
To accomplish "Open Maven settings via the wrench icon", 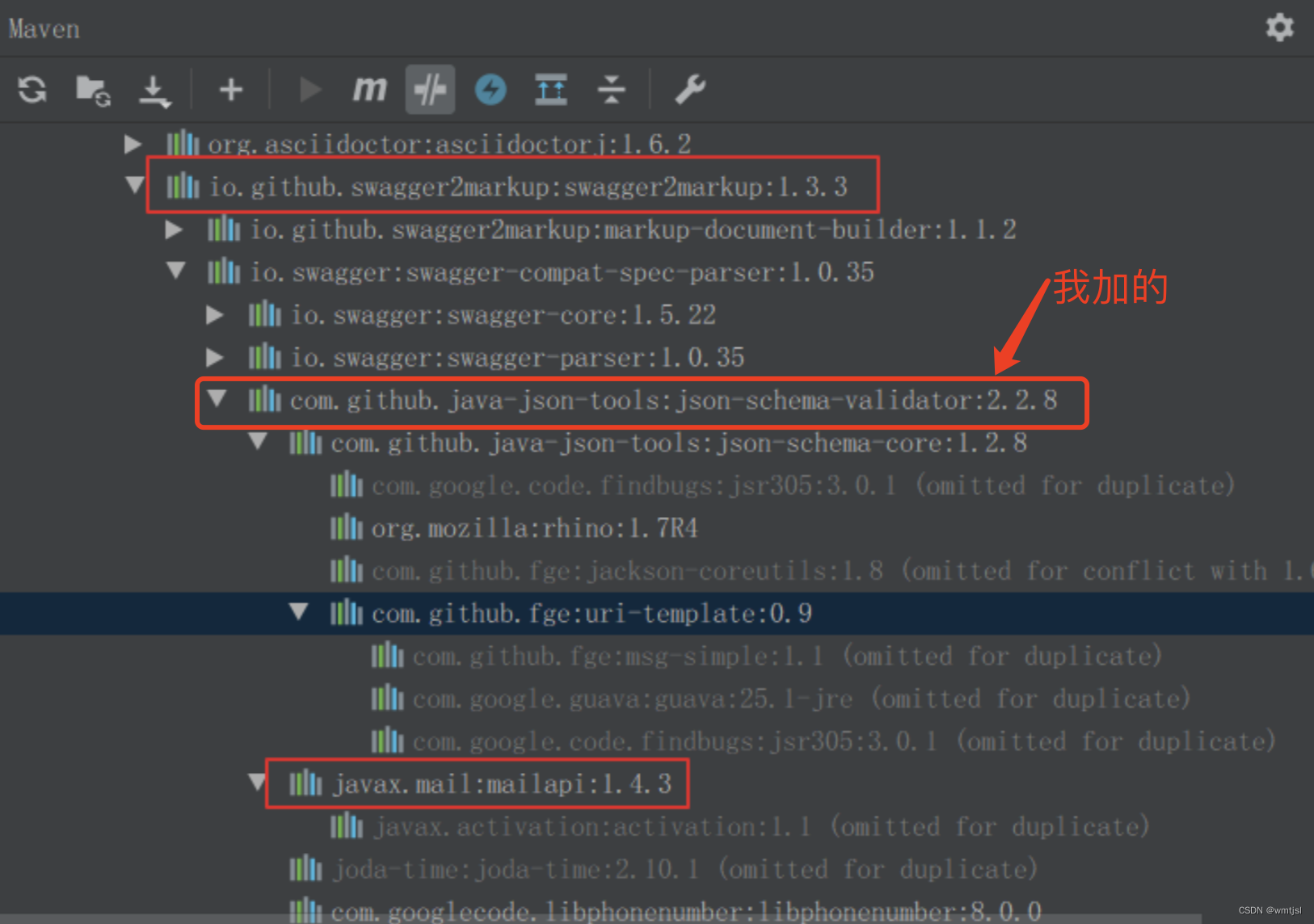I will 689,89.
